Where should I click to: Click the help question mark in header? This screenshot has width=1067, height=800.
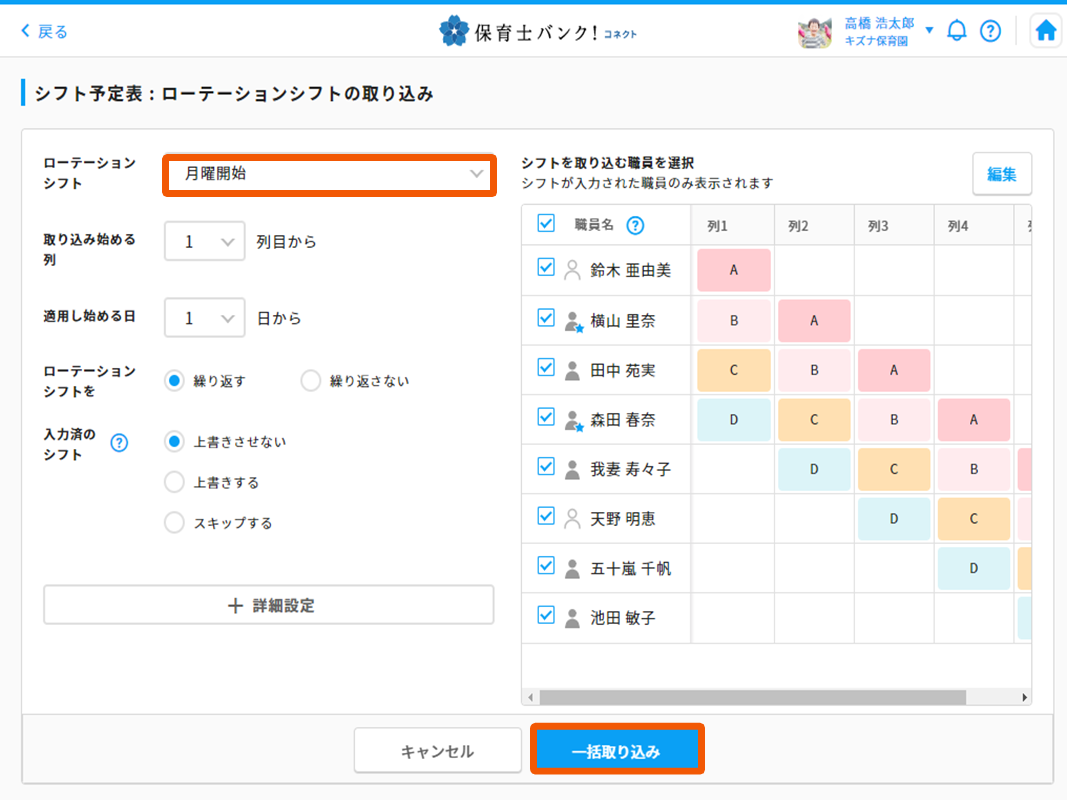[x=990, y=31]
